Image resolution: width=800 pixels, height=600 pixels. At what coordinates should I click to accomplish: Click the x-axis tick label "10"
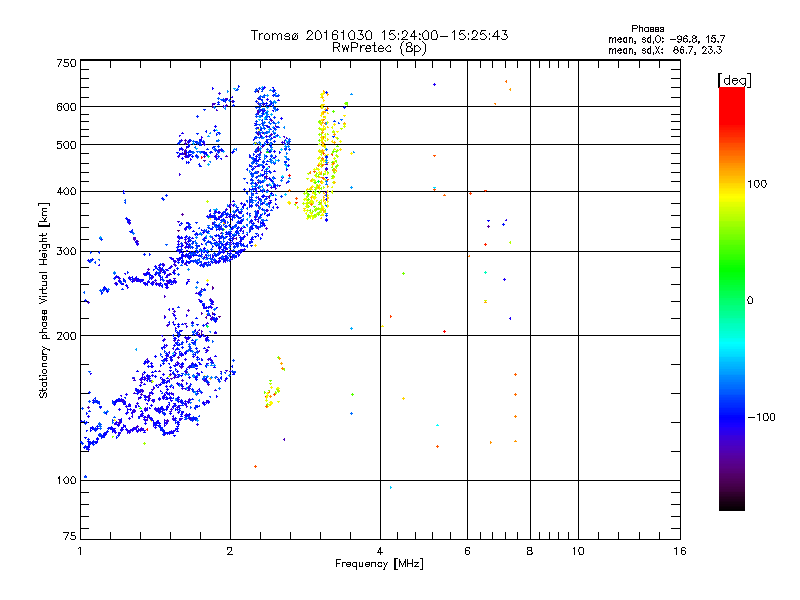pyautogui.click(x=578, y=551)
